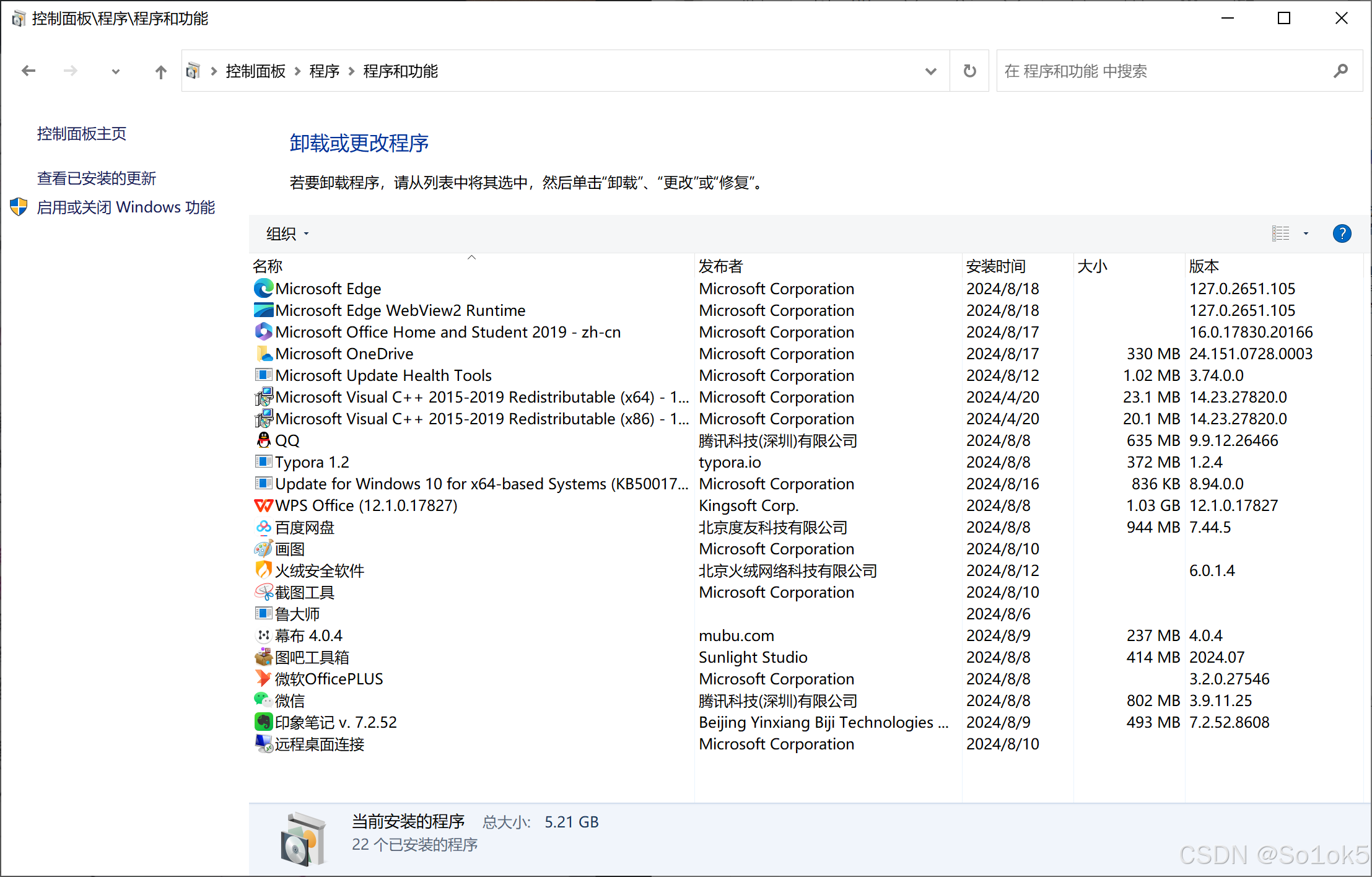The height and width of the screenshot is (877, 1372).
Task: Select the QQ penguin icon
Action: coord(263,440)
